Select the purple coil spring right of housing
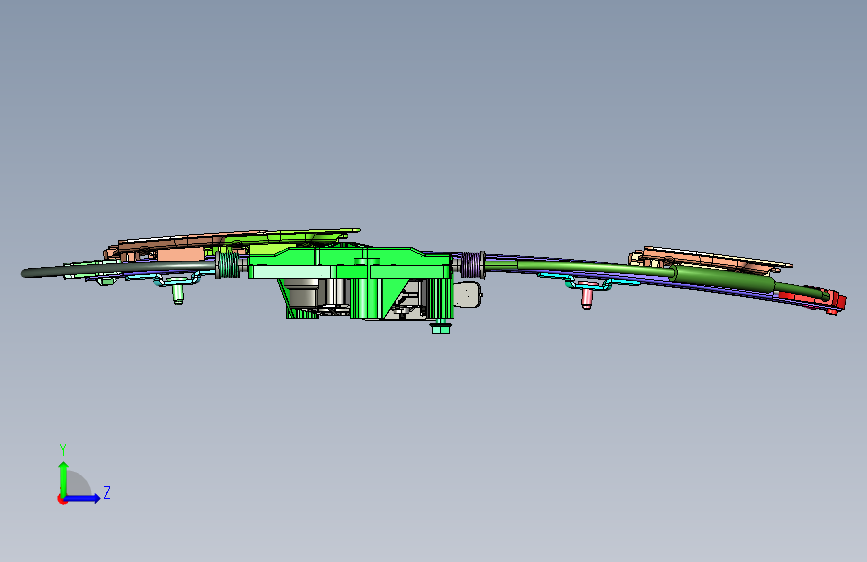This screenshot has height=562, width=867. (x=472, y=264)
